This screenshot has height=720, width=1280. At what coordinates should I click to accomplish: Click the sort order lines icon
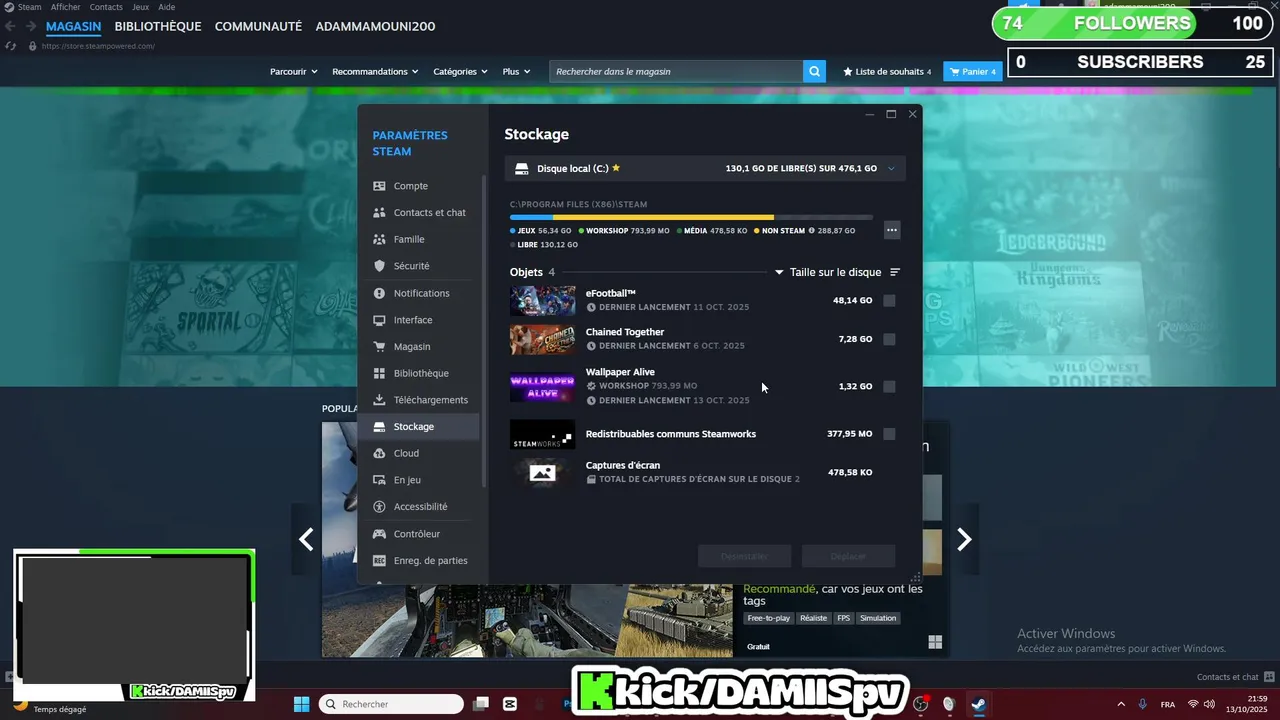pos(895,272)
